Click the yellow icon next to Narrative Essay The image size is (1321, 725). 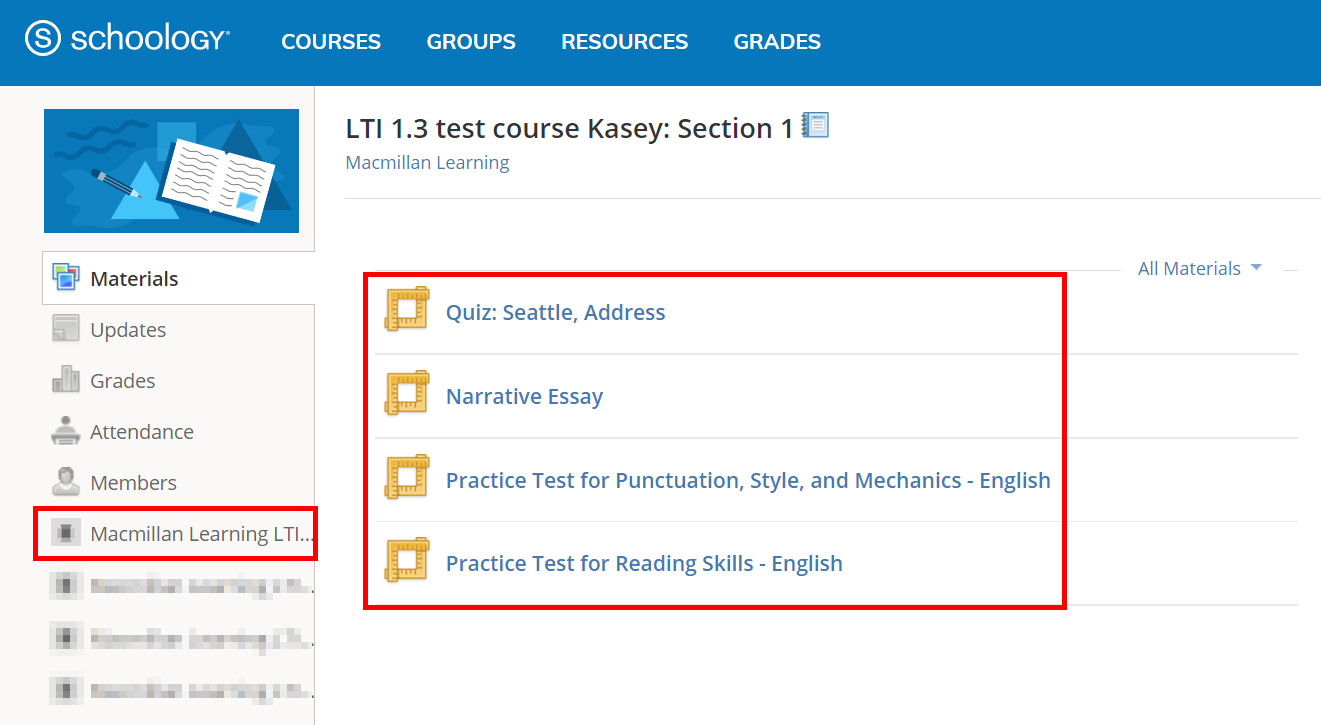click(406, 394)
